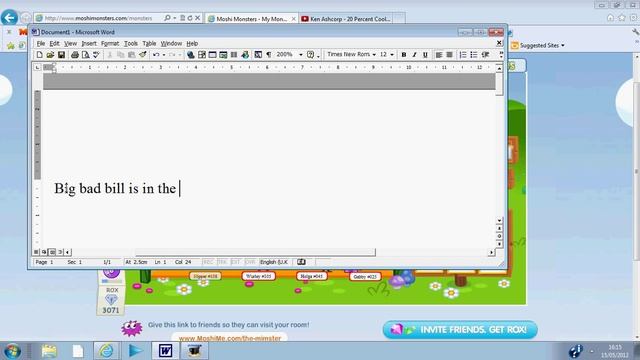The image size is (640, 360).
Task: Print the document using the printer icon
Action: (75, 55)
